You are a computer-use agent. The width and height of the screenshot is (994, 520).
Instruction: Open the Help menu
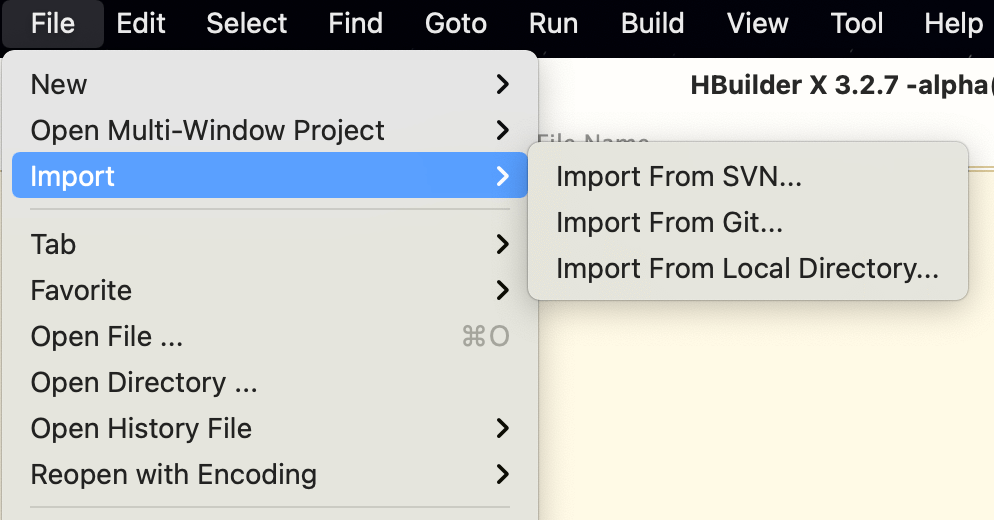[953, 23]
